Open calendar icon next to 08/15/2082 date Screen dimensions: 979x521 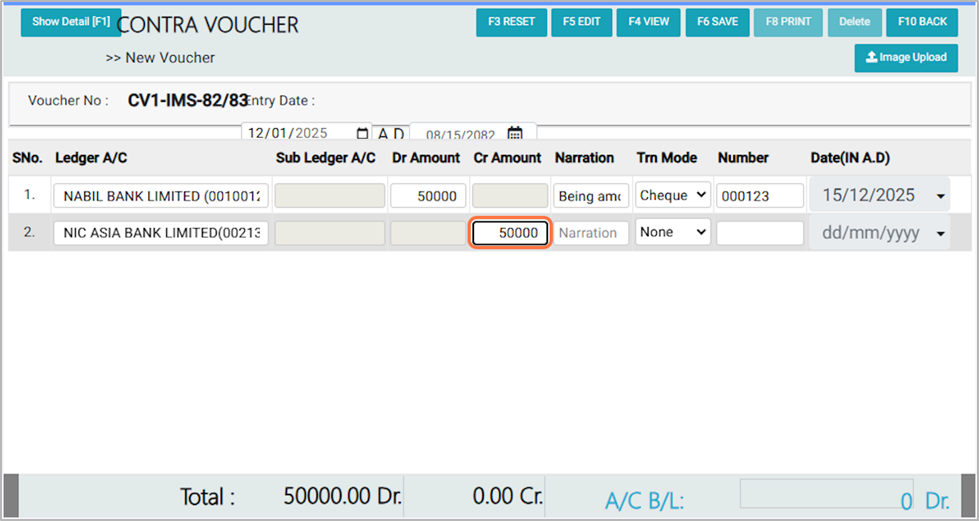pos(515,134)
